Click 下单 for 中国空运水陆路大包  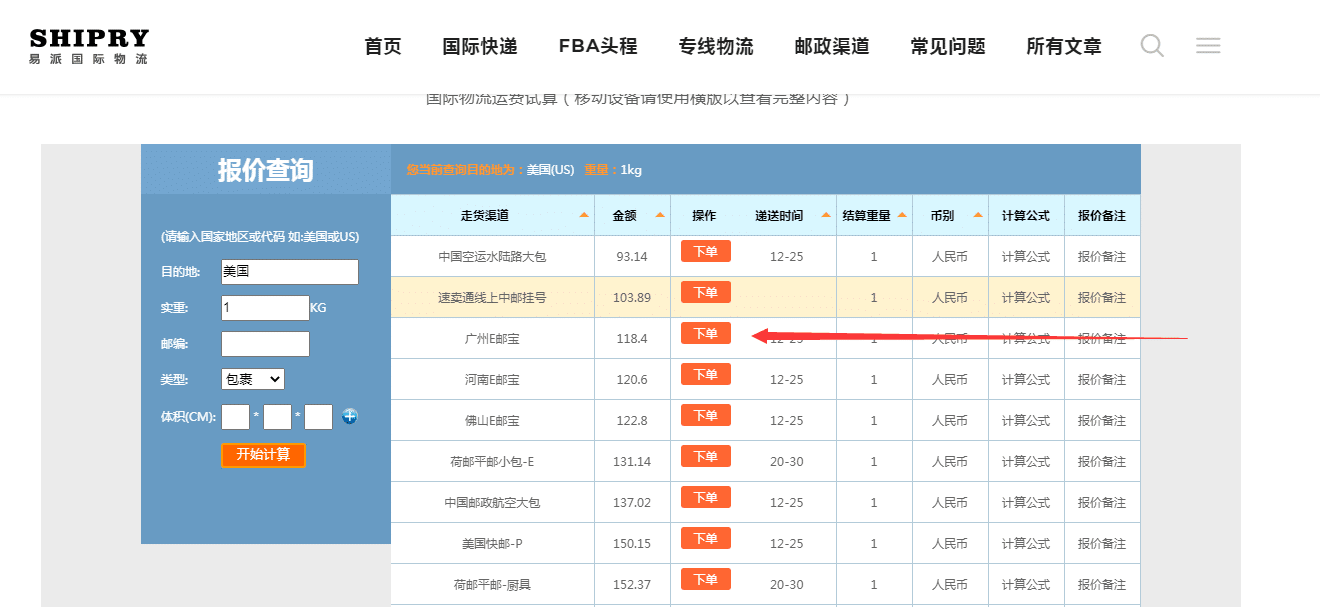click(x=706, y=251)
